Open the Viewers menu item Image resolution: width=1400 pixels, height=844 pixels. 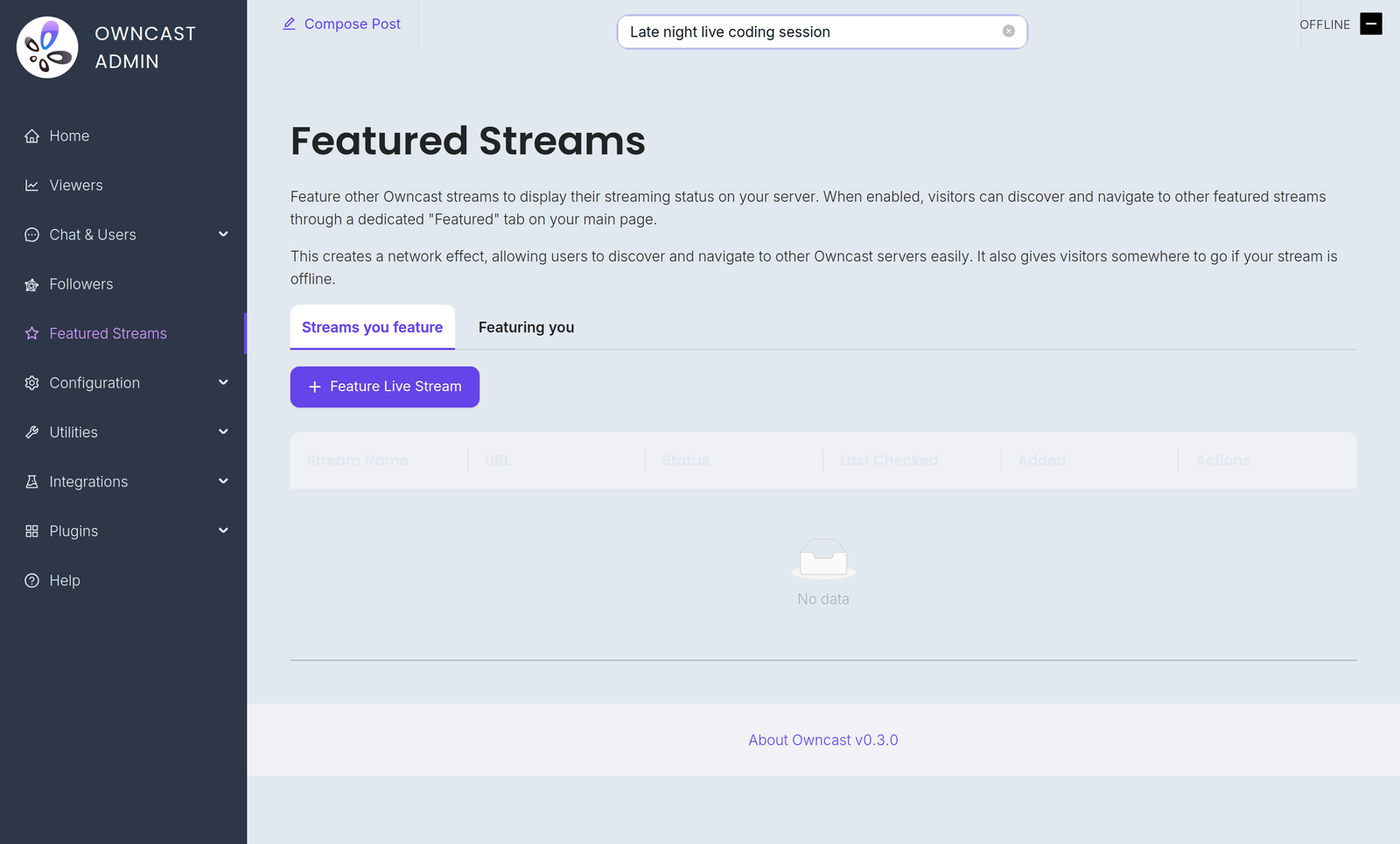click(x=122, y=185)
